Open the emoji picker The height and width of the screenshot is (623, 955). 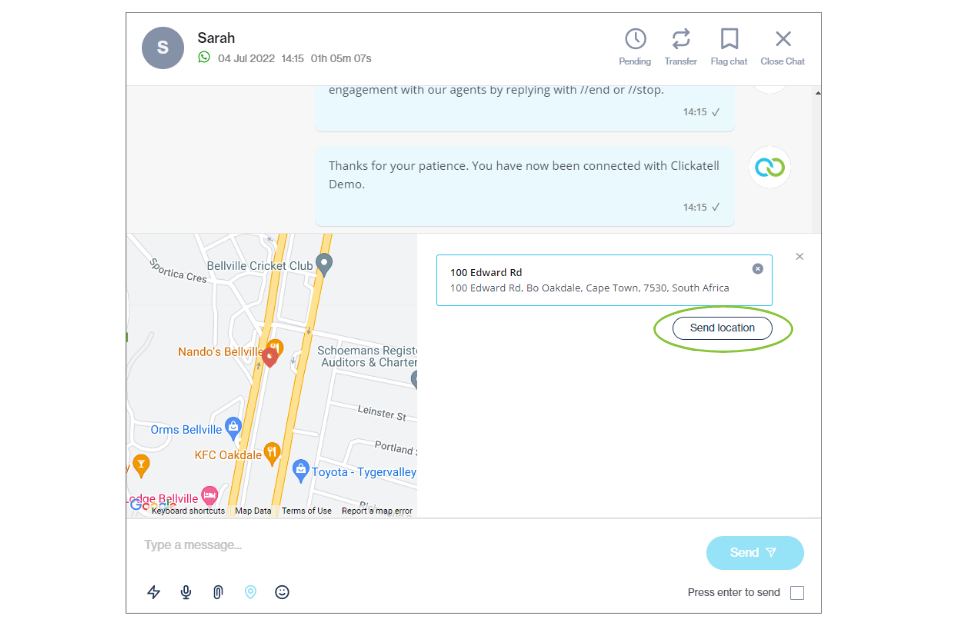click(x=282, y=592)
